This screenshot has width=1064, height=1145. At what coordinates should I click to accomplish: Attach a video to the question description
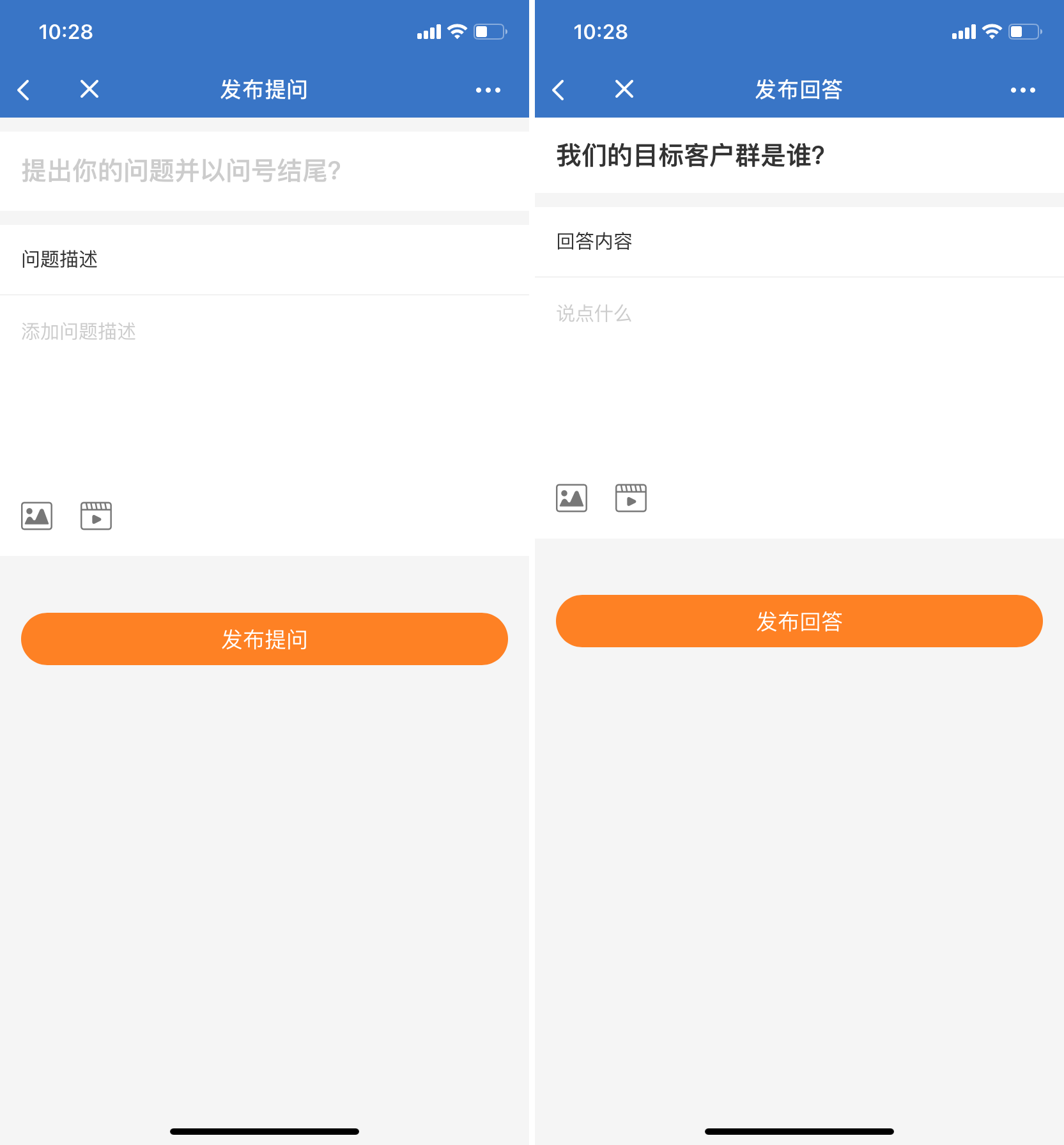click(x=96, y=516)
